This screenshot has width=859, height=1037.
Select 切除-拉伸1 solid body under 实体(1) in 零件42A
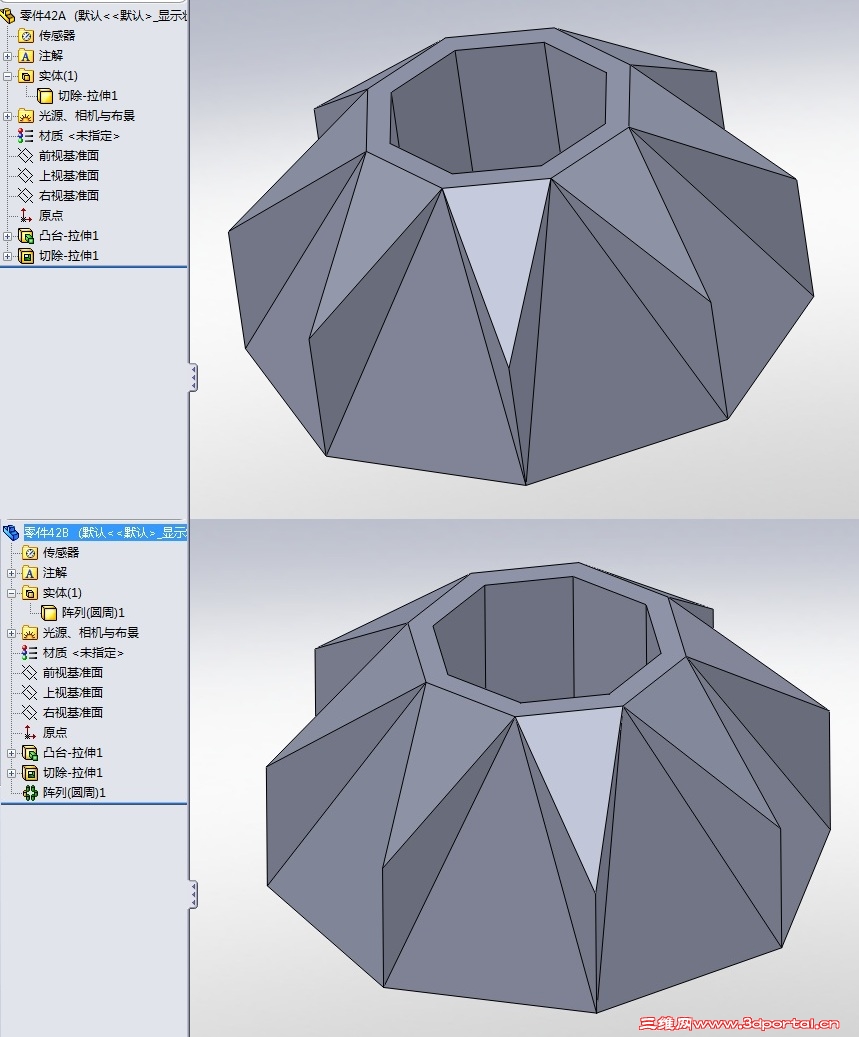[x=78, y=96]
